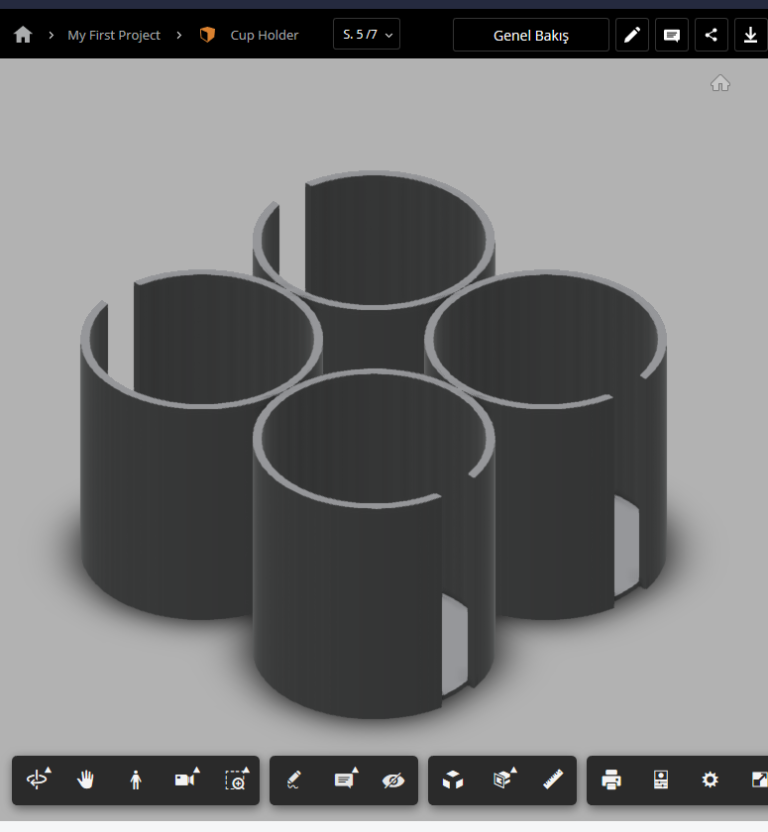768x832 pixels.
Task: Open explode model options
Action: click(503, 780)
